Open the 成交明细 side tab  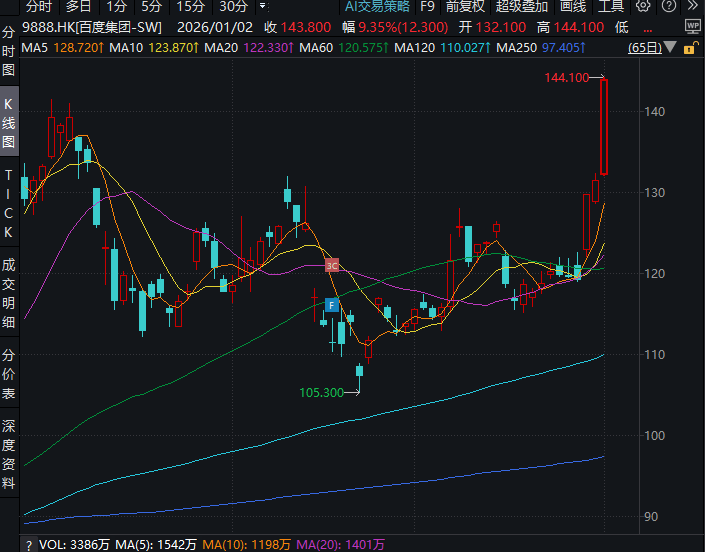pos(9,293)
